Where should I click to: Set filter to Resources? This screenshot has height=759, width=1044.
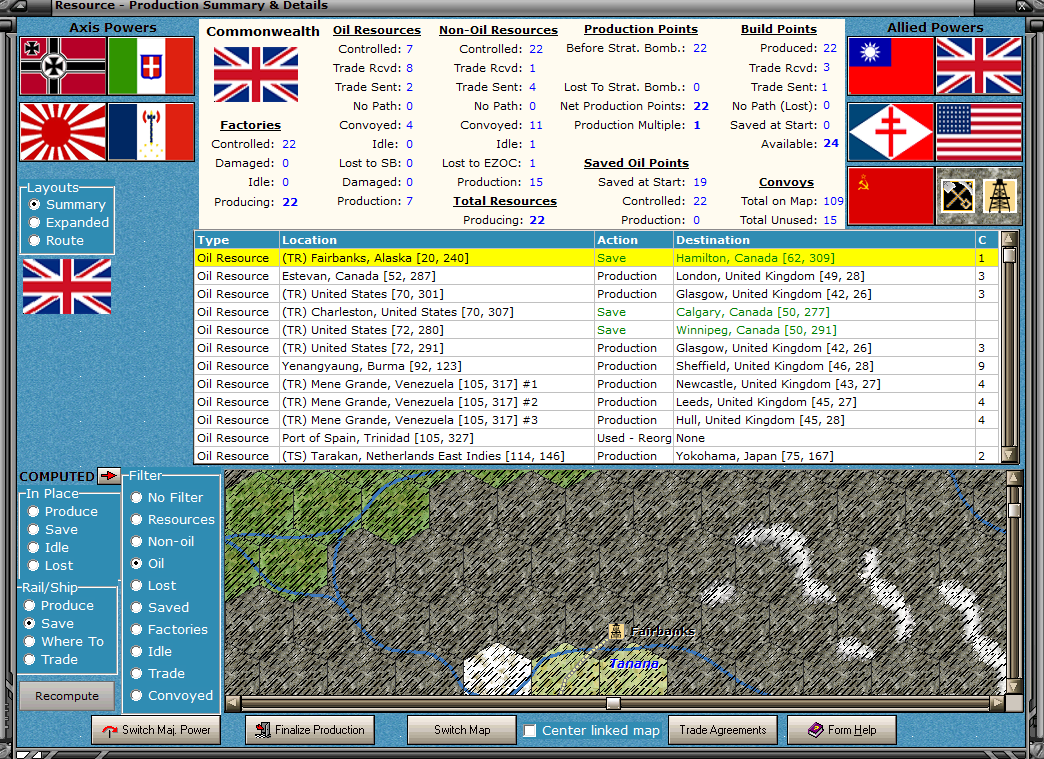[172, 519]
